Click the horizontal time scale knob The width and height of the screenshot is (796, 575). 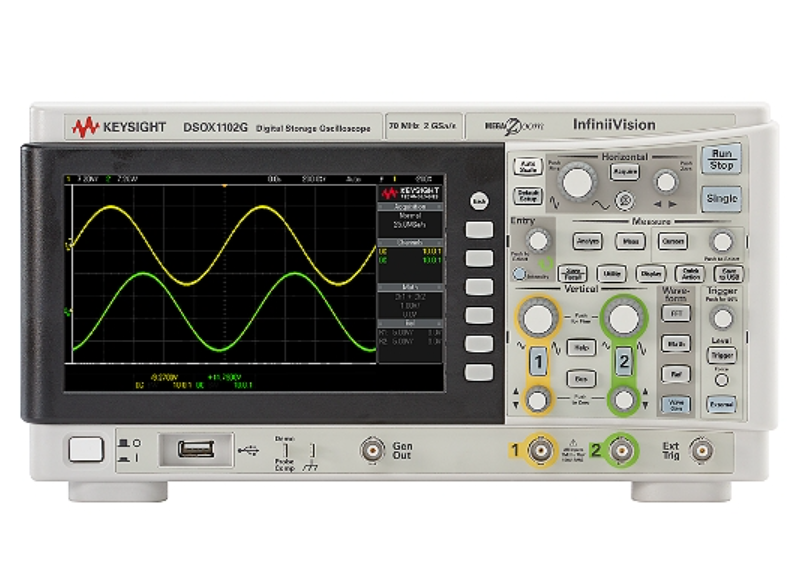tap(577, 182)
